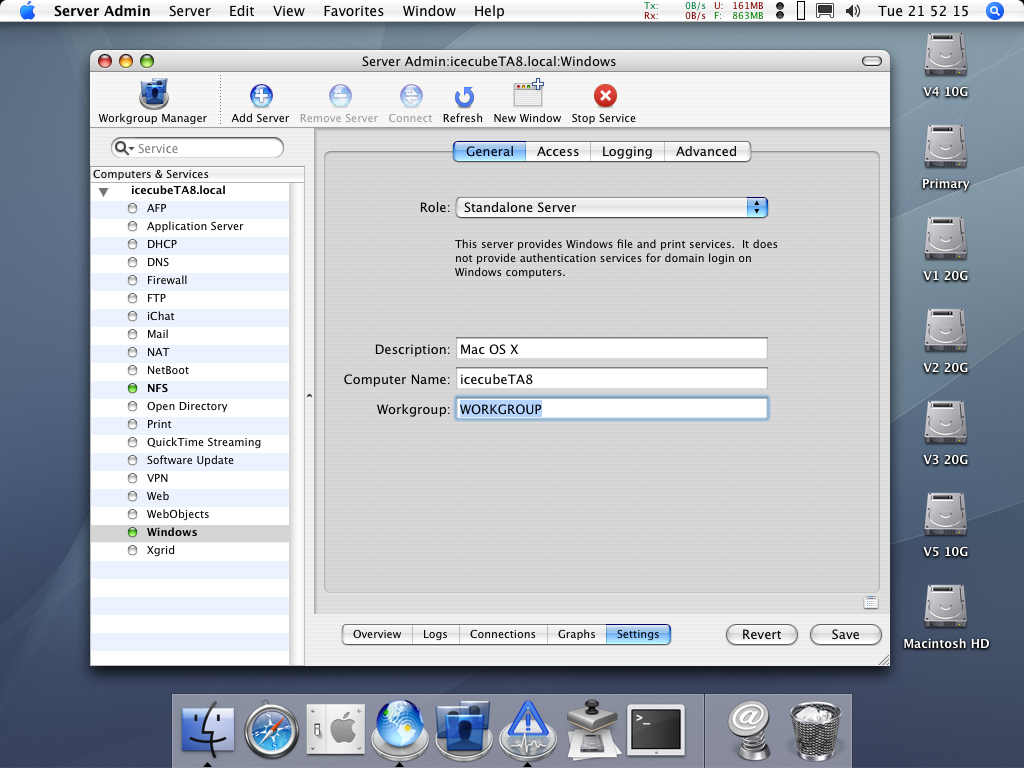Show the Connections pane

pos(503,634)
